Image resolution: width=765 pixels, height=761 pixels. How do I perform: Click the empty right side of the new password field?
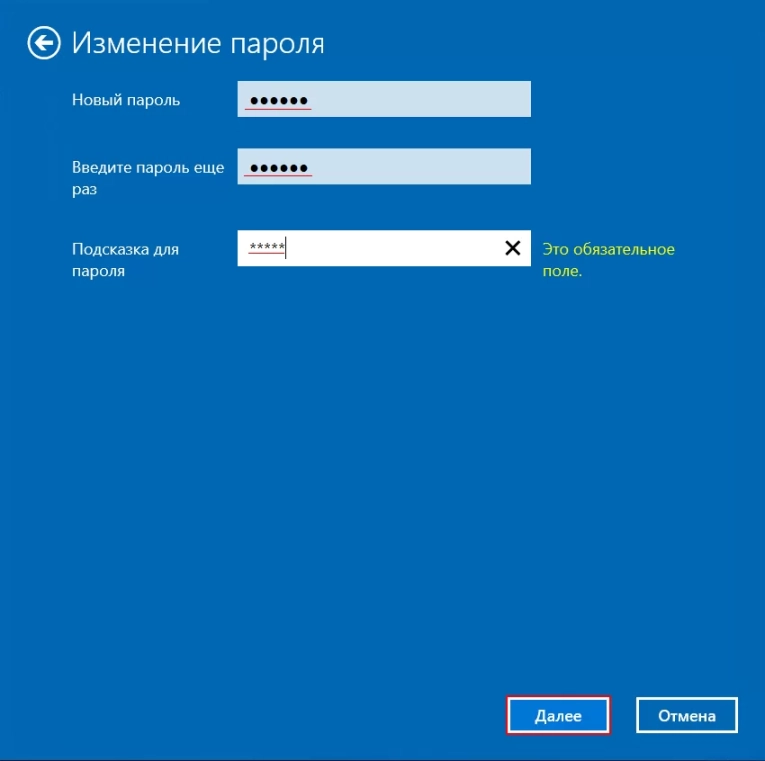(x=450, y=100)
